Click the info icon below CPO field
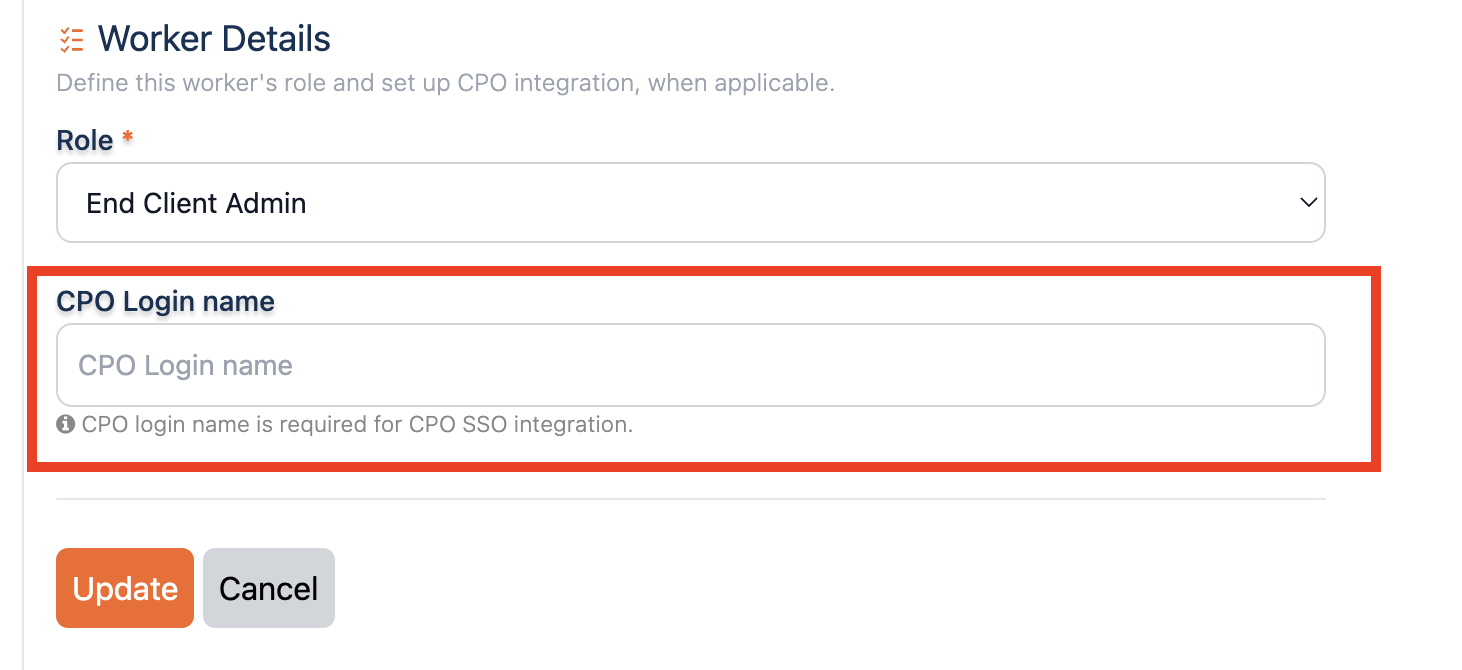The width and height of the screenshot is (1462, 670). pos(66,424)
